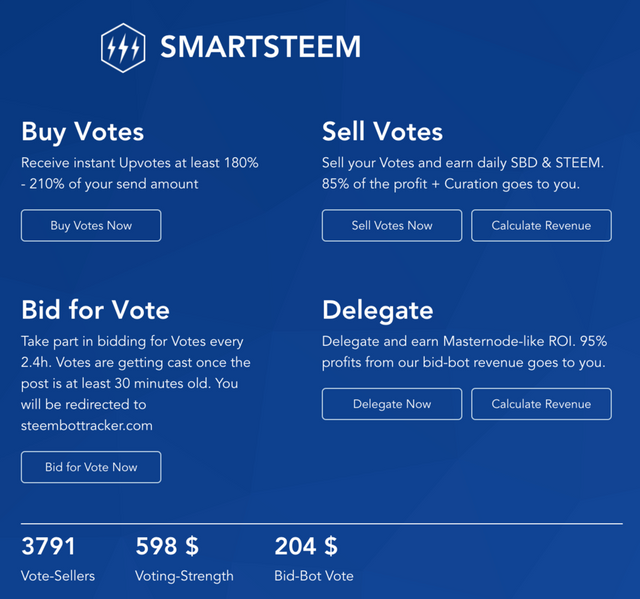Viewport: 640px width, 599px height.
Task: Click the SMARTSTEEM wordmark text
Action: 260,47
